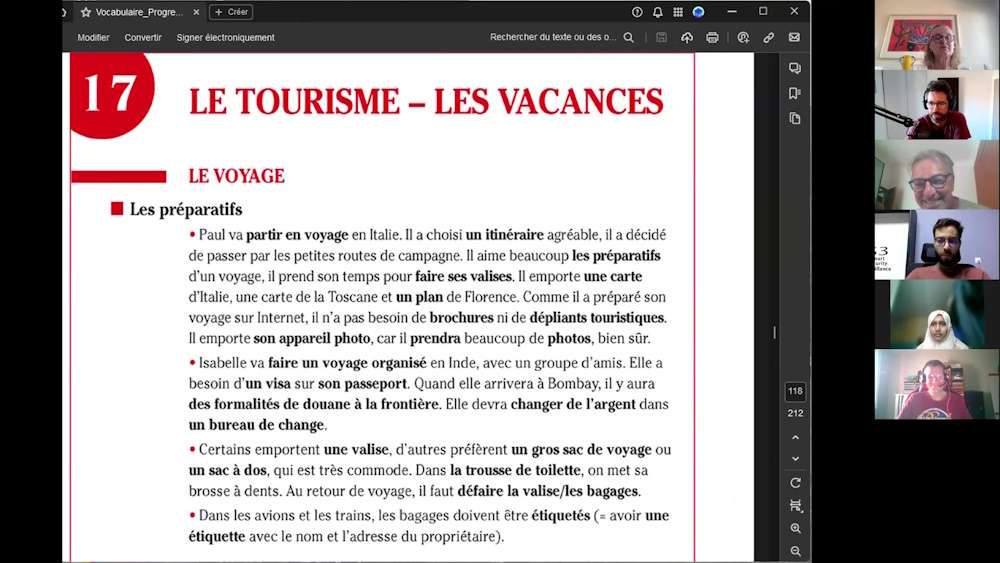Select top participant video with red painting
This screenshot has height=563, width=1000.
click(937, 34)
